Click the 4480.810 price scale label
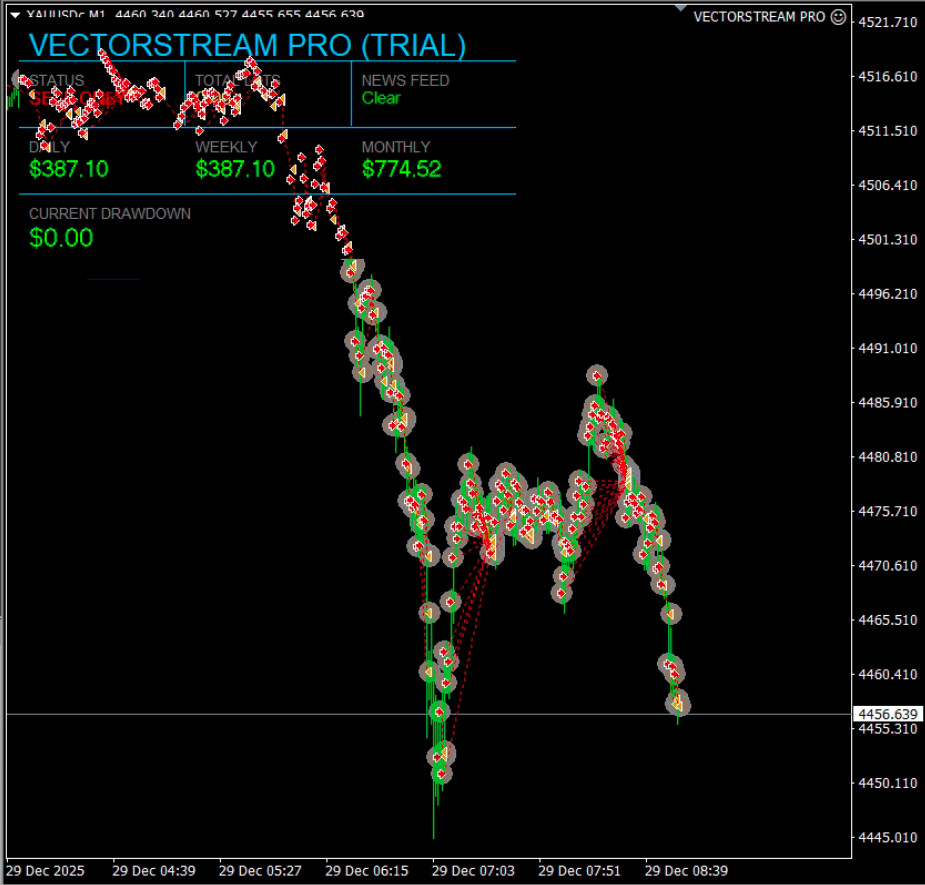Screen dimensions: 925x885 click(x=888, y=457)
